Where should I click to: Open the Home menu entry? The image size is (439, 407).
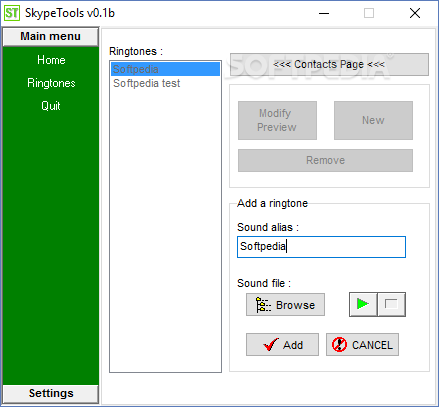click(51, 60)
